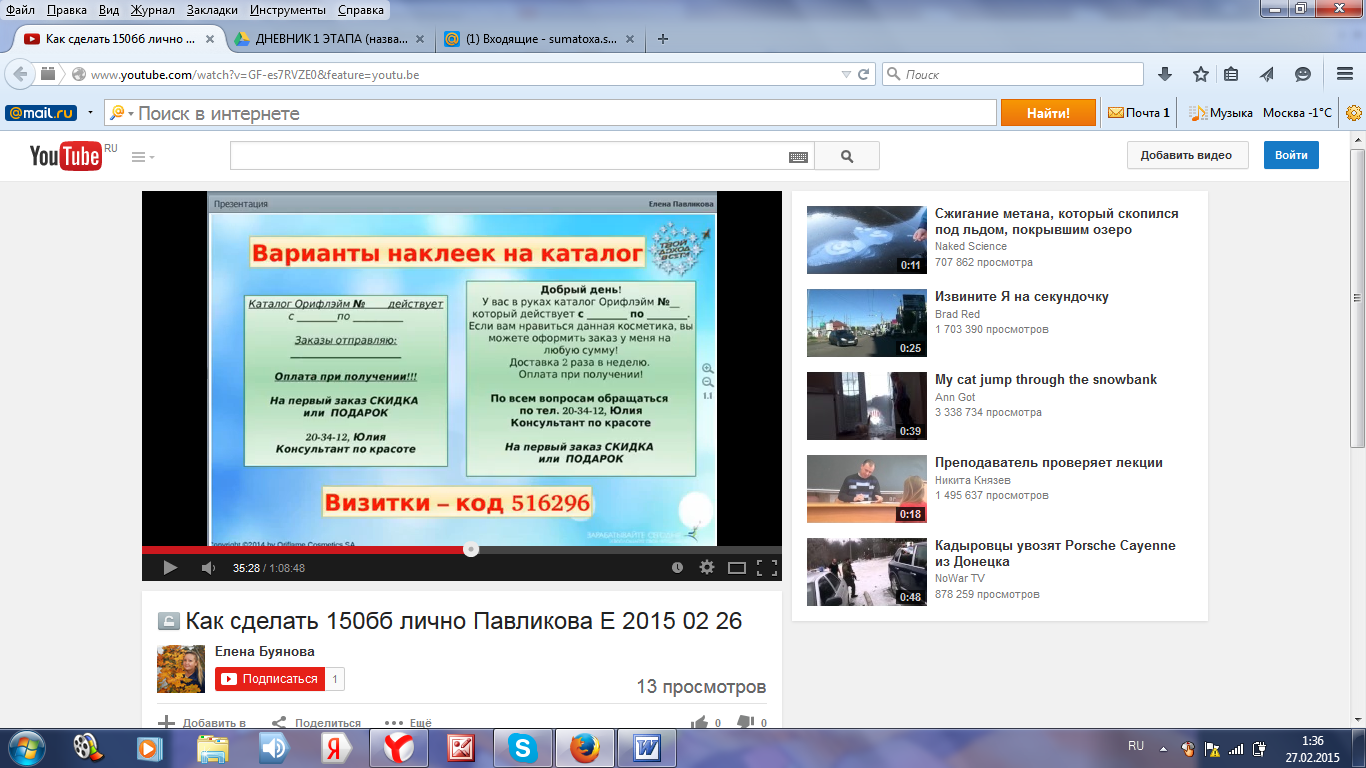The image size is (1366, 768).
Task: Open the Журнал menu
Action: pyautogui.click(x=151, y=10)
